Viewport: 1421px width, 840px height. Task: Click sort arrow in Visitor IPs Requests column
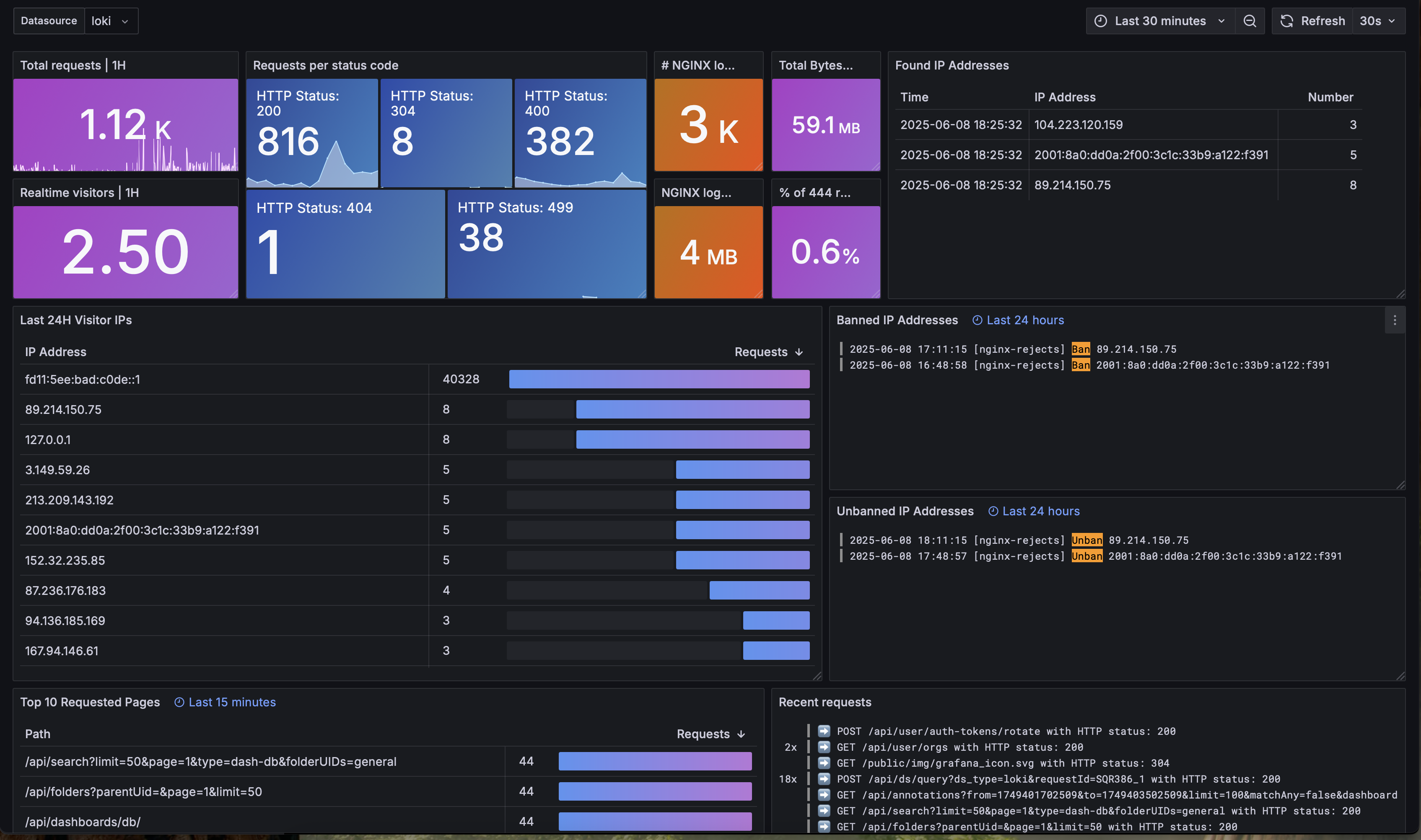click(799, 352)
